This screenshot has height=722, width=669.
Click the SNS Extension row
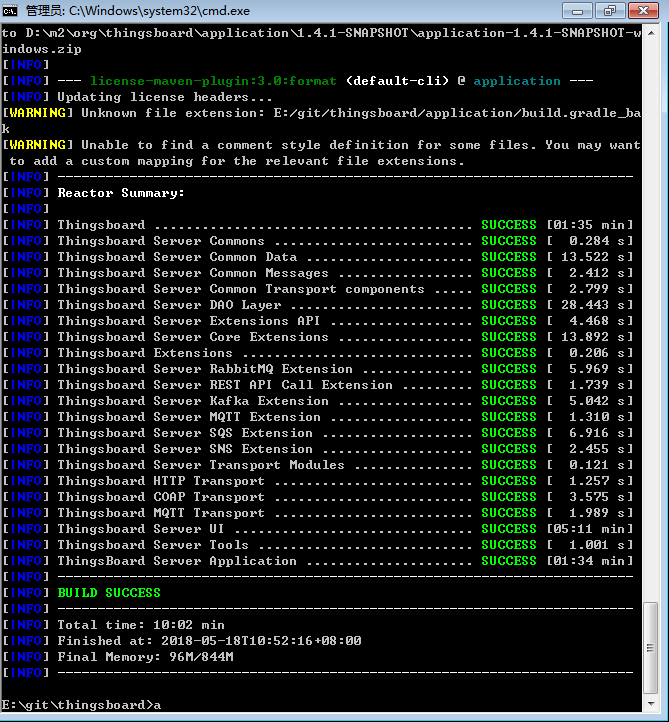(318, 449)
